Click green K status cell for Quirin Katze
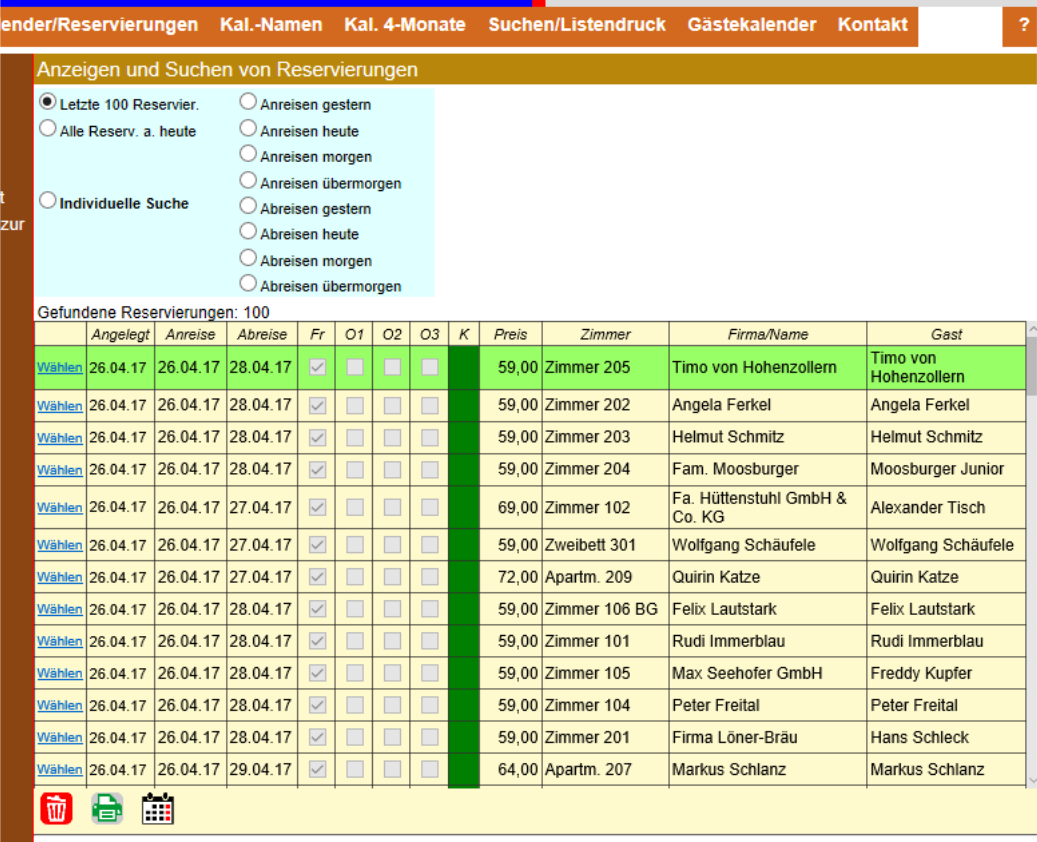 point(464,577)
